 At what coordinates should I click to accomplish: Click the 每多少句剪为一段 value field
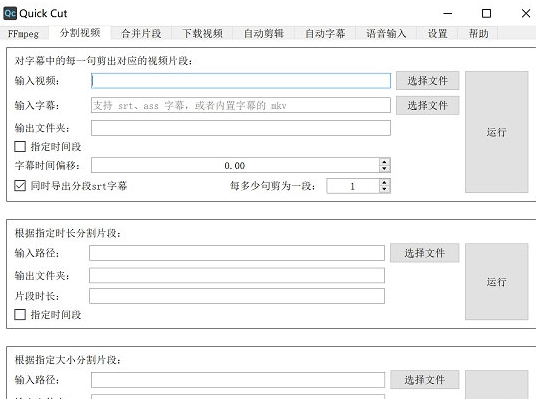coord(353,186)
